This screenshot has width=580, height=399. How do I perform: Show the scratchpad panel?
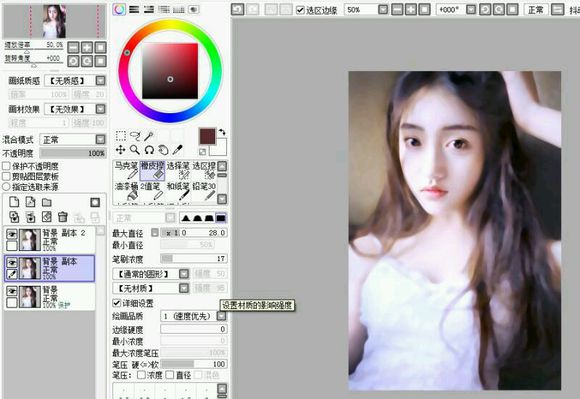click(x=193, y=9)
